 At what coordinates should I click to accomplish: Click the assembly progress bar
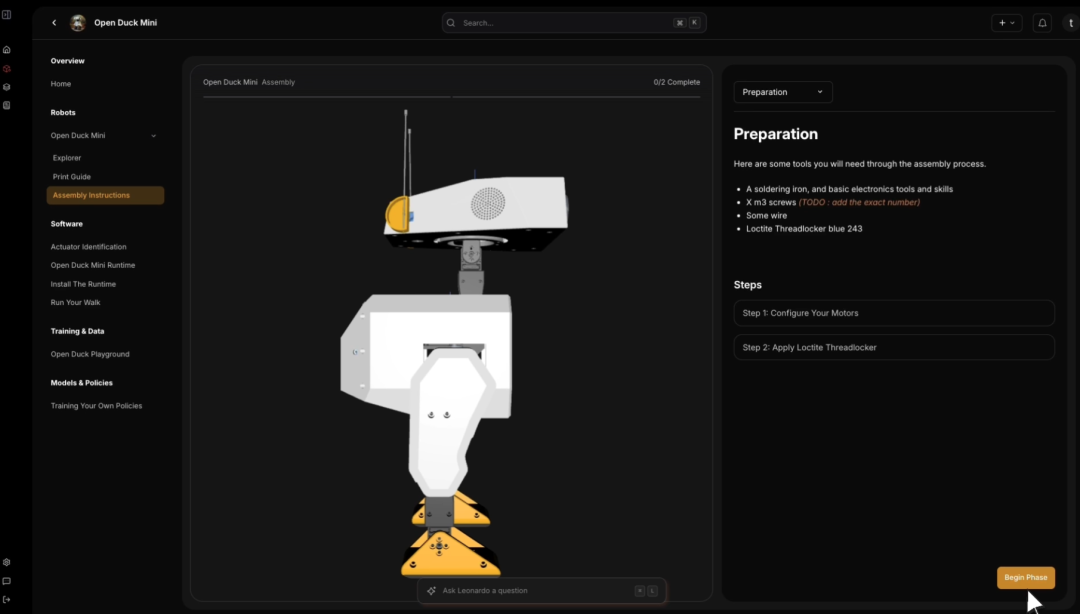click(x=451, y=97)
